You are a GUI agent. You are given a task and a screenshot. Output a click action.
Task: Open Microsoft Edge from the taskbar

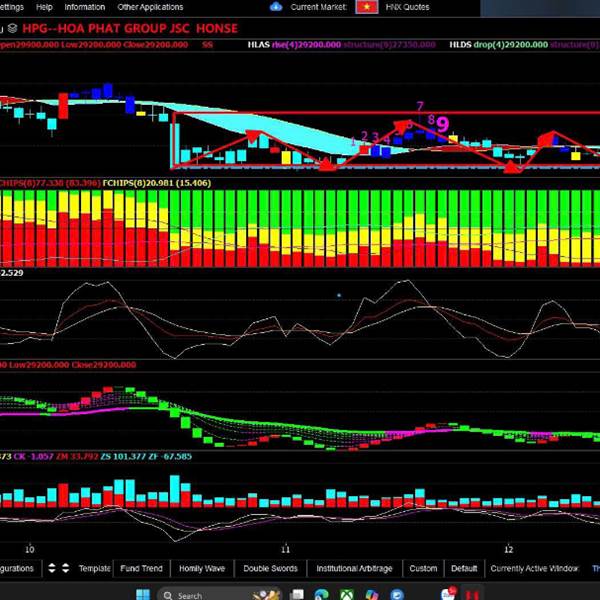coord(321,595)
